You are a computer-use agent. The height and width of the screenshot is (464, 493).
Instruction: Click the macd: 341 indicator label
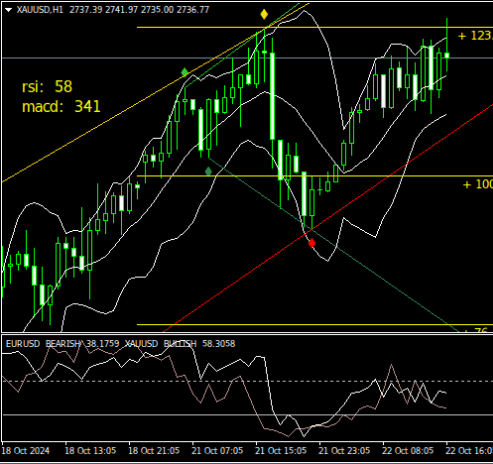[61, 107]
